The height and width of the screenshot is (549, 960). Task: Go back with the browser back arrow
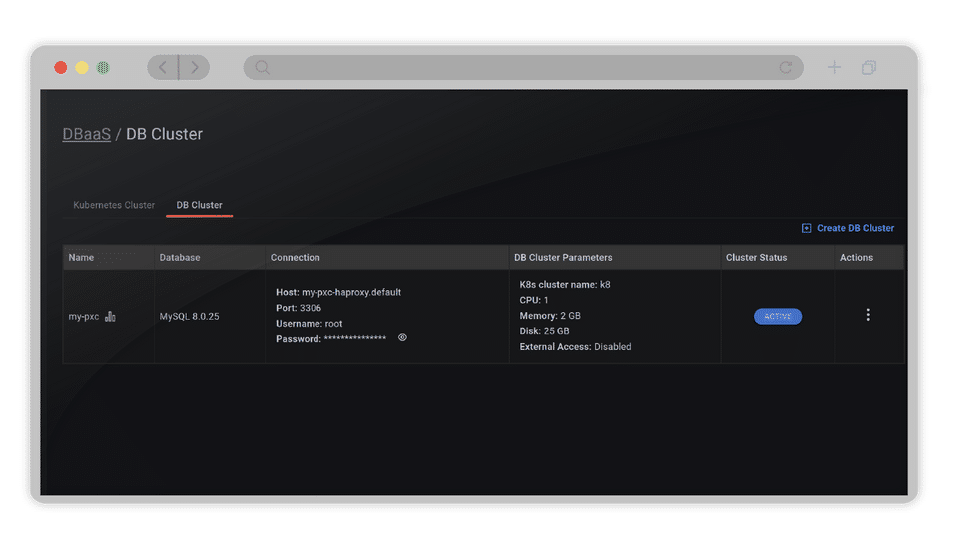click(x=163, y=67)
